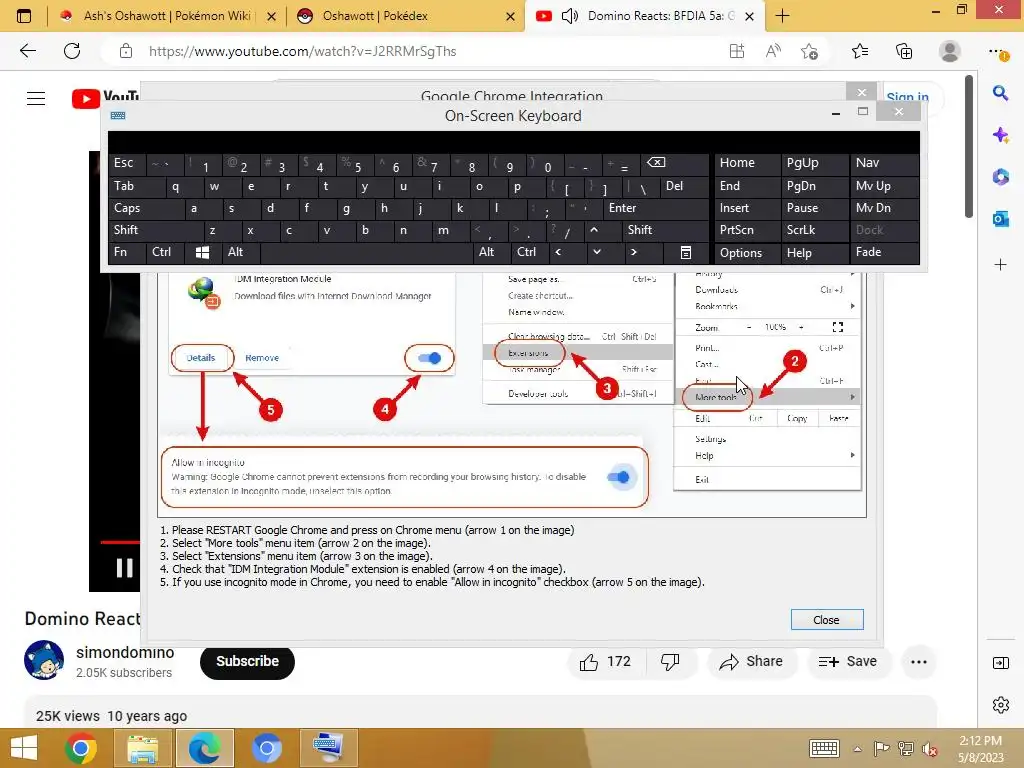Toggle the read aloud icon
The image size is (1024, 768).
[773, 51]
